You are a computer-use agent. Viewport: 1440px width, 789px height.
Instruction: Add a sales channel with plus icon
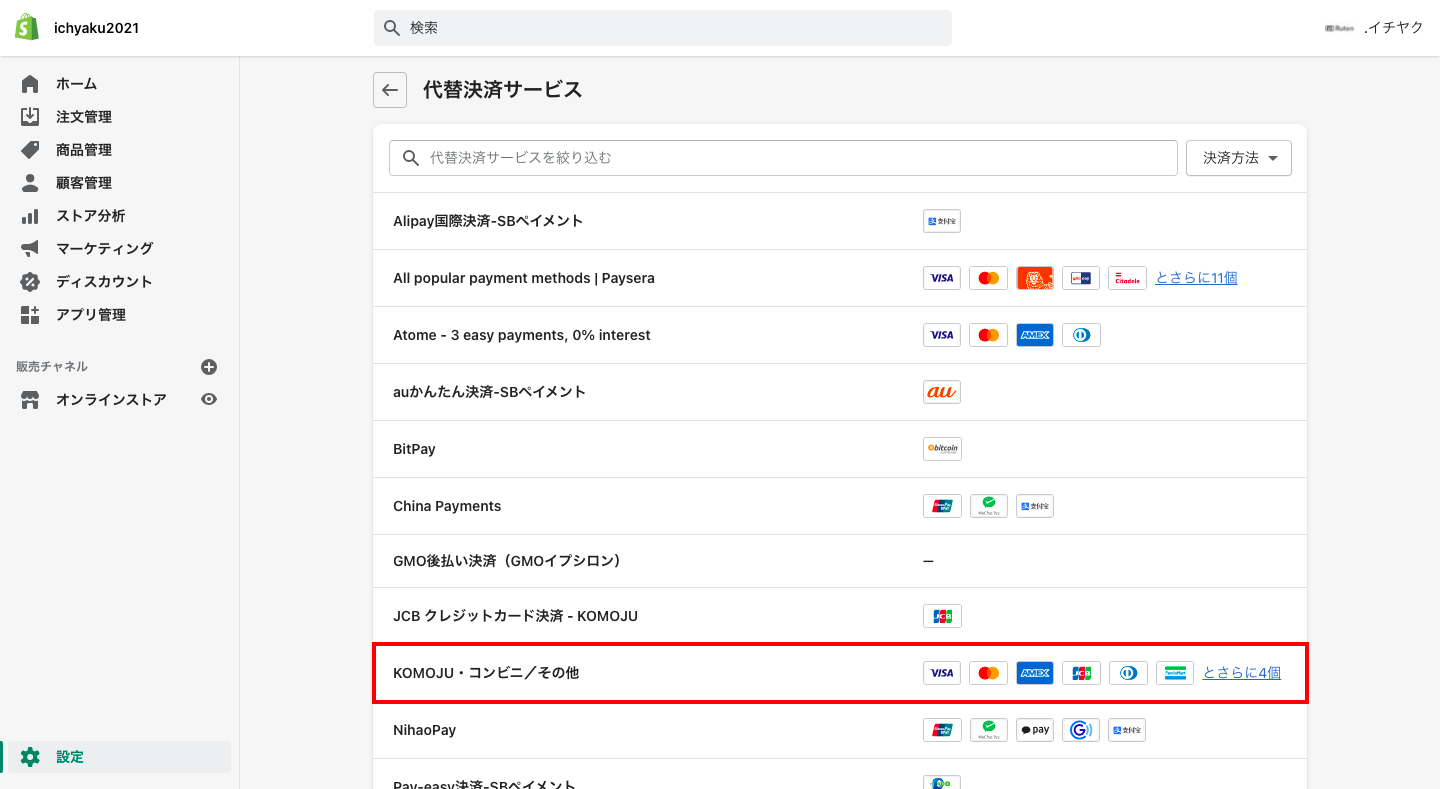pyautogui.click(x=209, y=367)
